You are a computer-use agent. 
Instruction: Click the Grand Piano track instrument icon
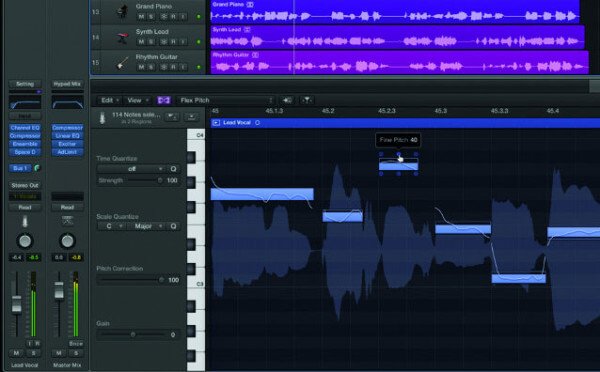pyautogui.click(x=122, y=11)
